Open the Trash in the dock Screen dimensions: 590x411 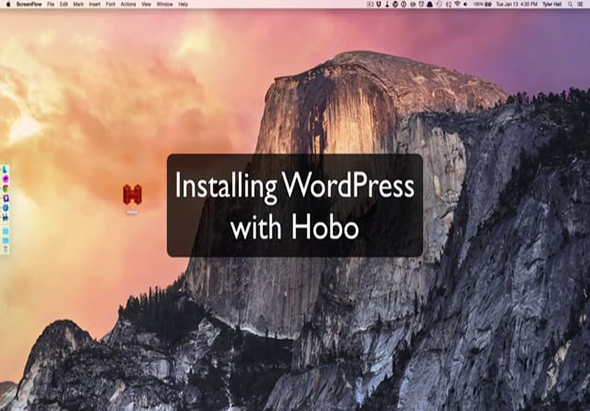(x=5, y=250)
